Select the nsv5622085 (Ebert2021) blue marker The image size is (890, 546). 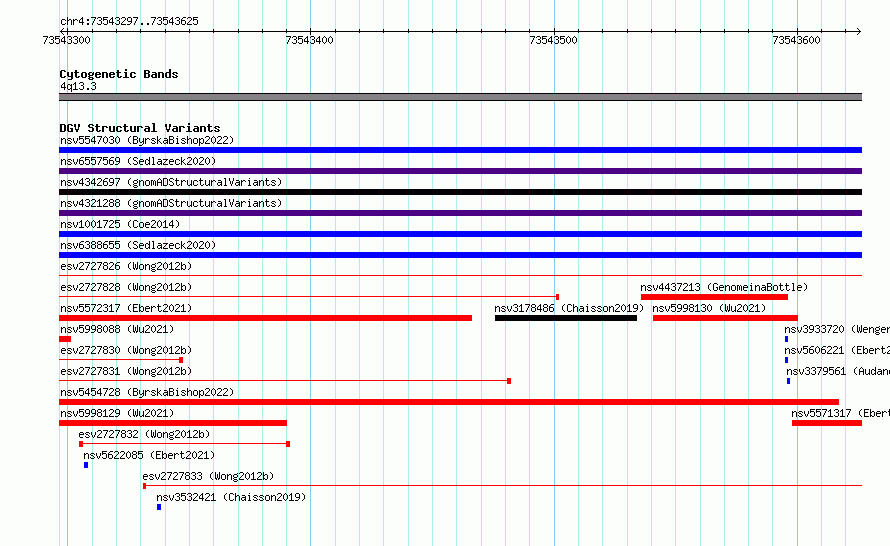86,465
